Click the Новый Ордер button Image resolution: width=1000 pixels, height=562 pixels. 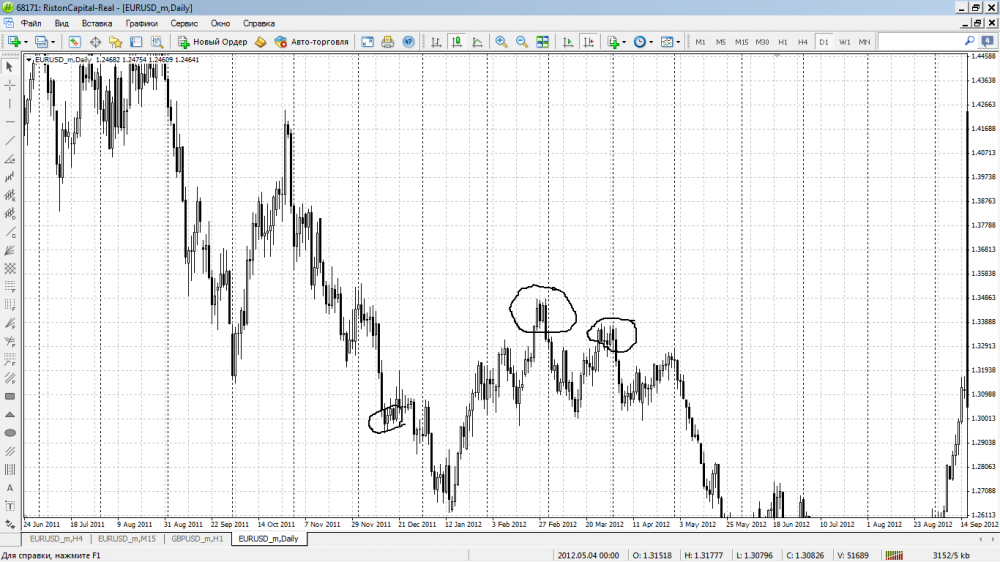pos(213,42)
